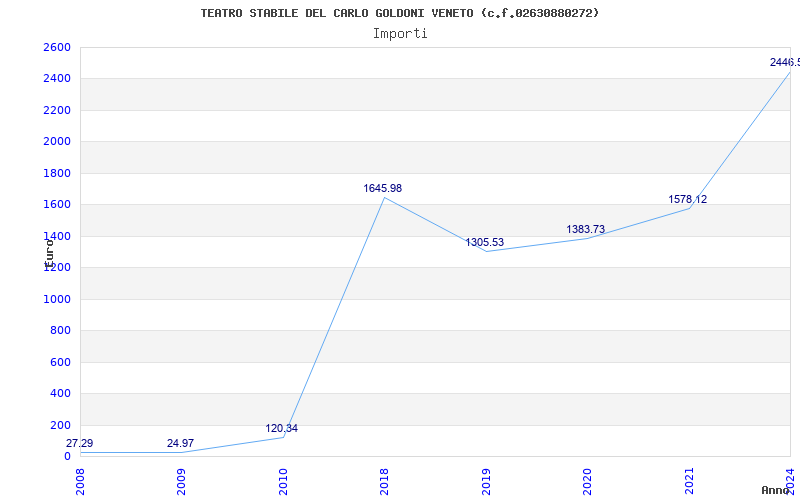Click the 2200 y-axis tick label
This screenshot has height=500, width=800.
57,110
